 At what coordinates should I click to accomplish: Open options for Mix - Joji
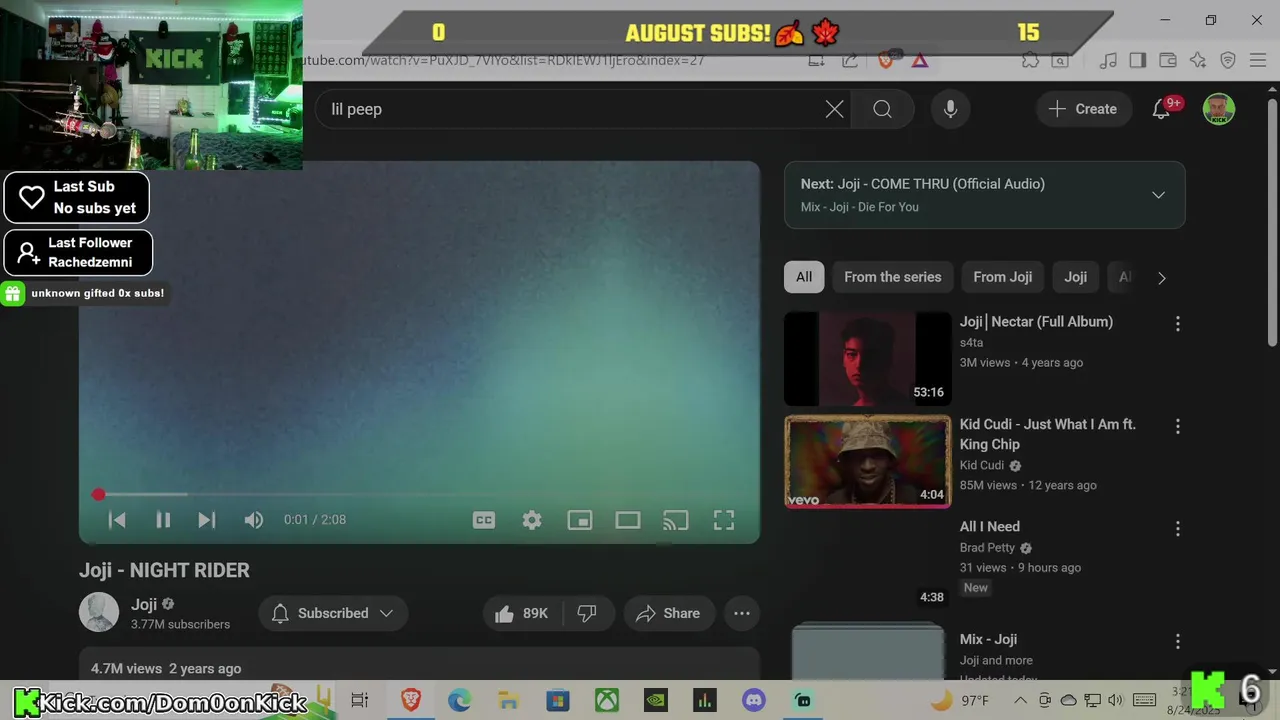pos(1177,642)
